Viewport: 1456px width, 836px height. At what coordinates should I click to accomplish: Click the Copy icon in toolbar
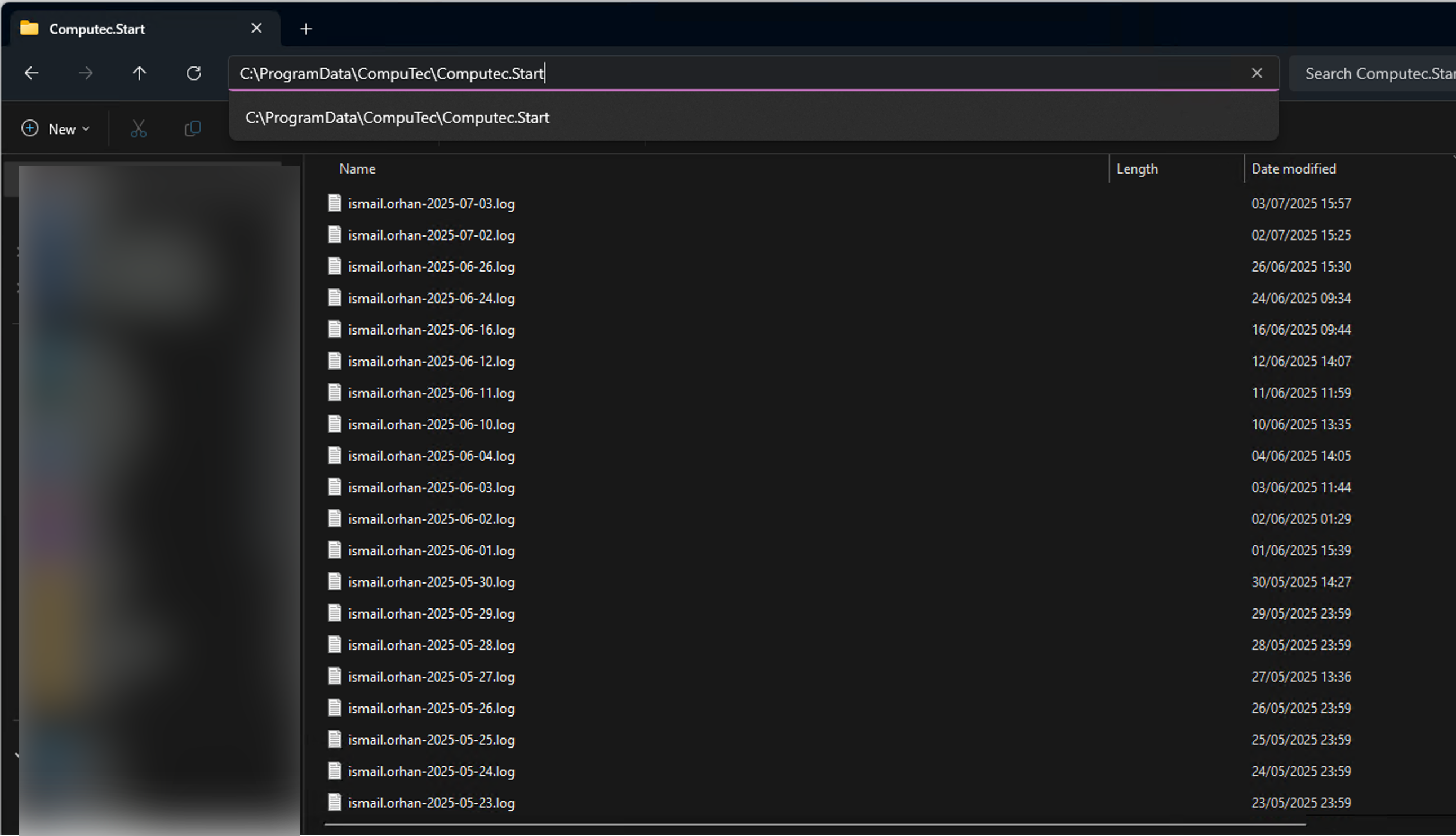coord(192,128)
